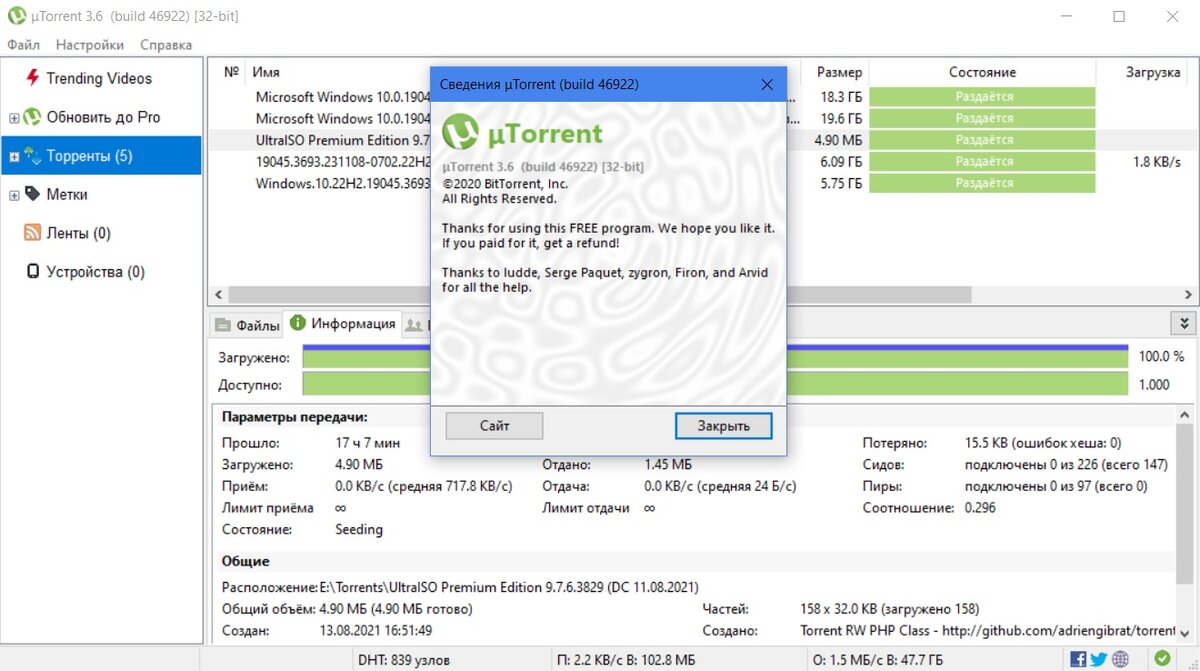The image size is (1200, 671).
Task: Open the Ленты (0) RSS feeds item
Action: (x=78, y=233)
